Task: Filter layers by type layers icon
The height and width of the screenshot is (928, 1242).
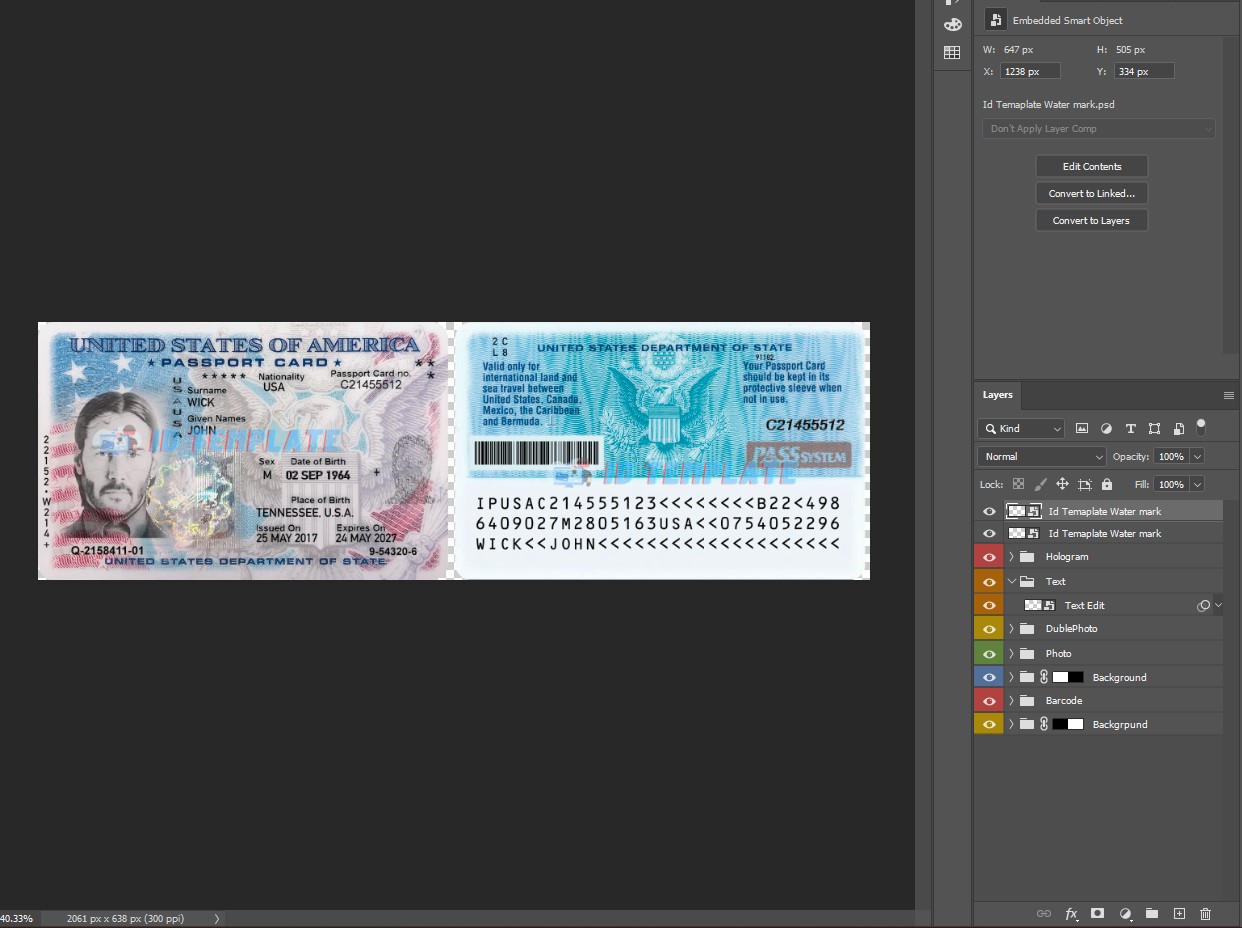Action: (x=1130, y=428)
